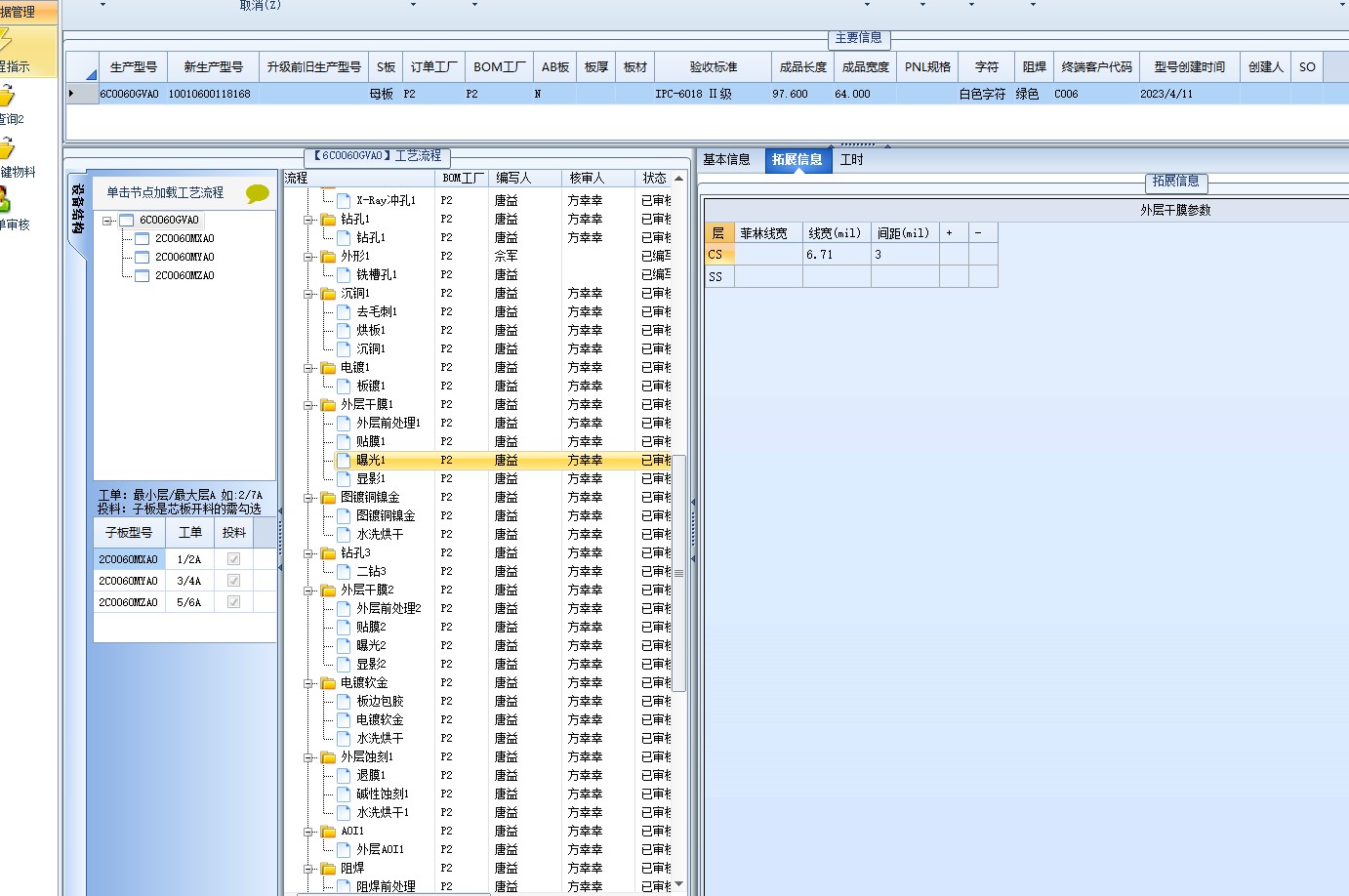The image size is (1349, 896).
Task: Click the 2C0060MZA0 board icon in structure tree
Action: [143, 276]
